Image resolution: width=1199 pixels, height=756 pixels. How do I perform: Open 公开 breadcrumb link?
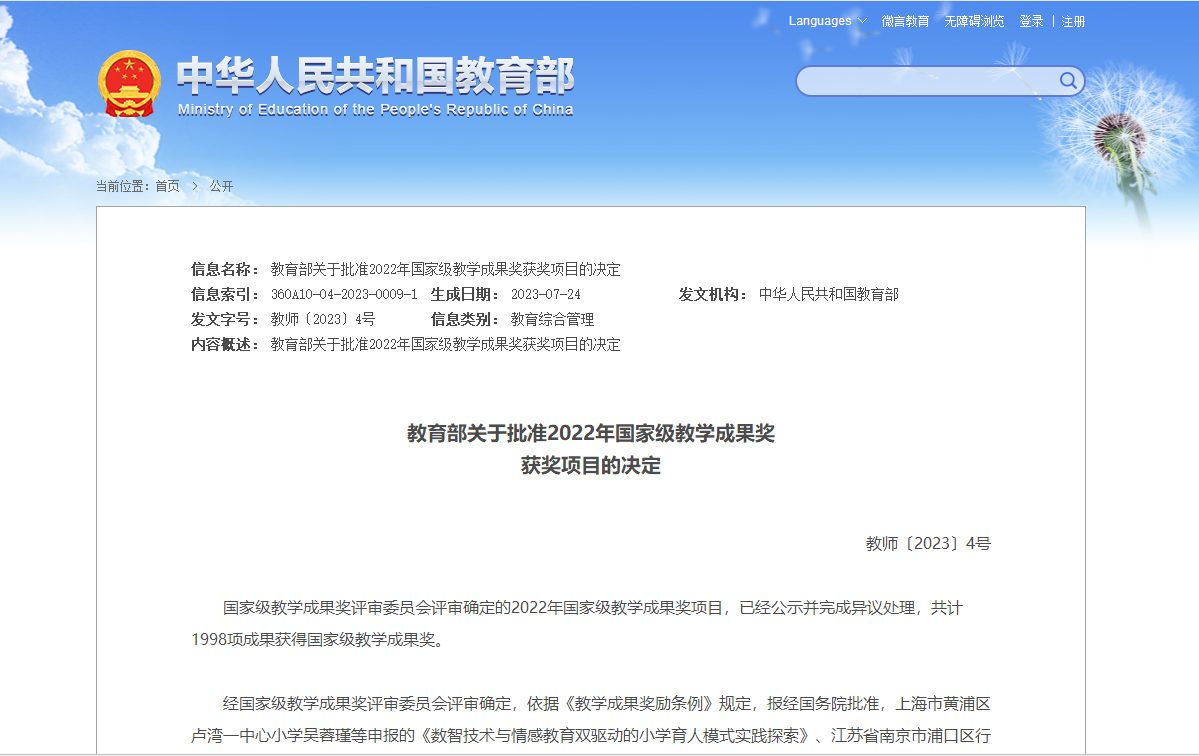point(221,186)
